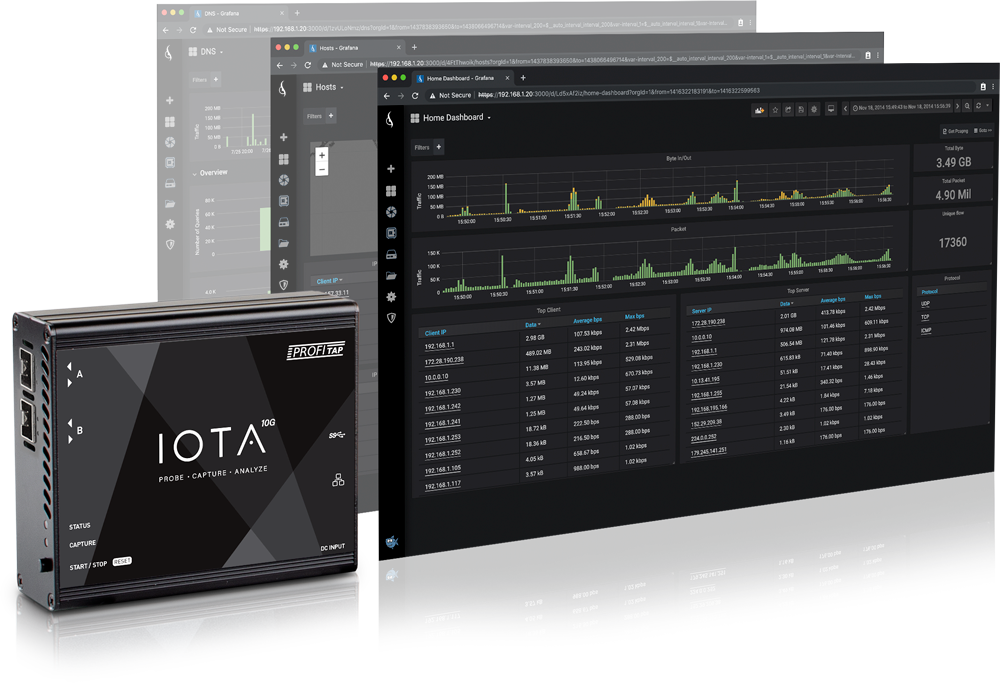1000x687 pixels.
Task: Click client IP 10.0.0.10 in Top Client
Action: pos(436,377)
